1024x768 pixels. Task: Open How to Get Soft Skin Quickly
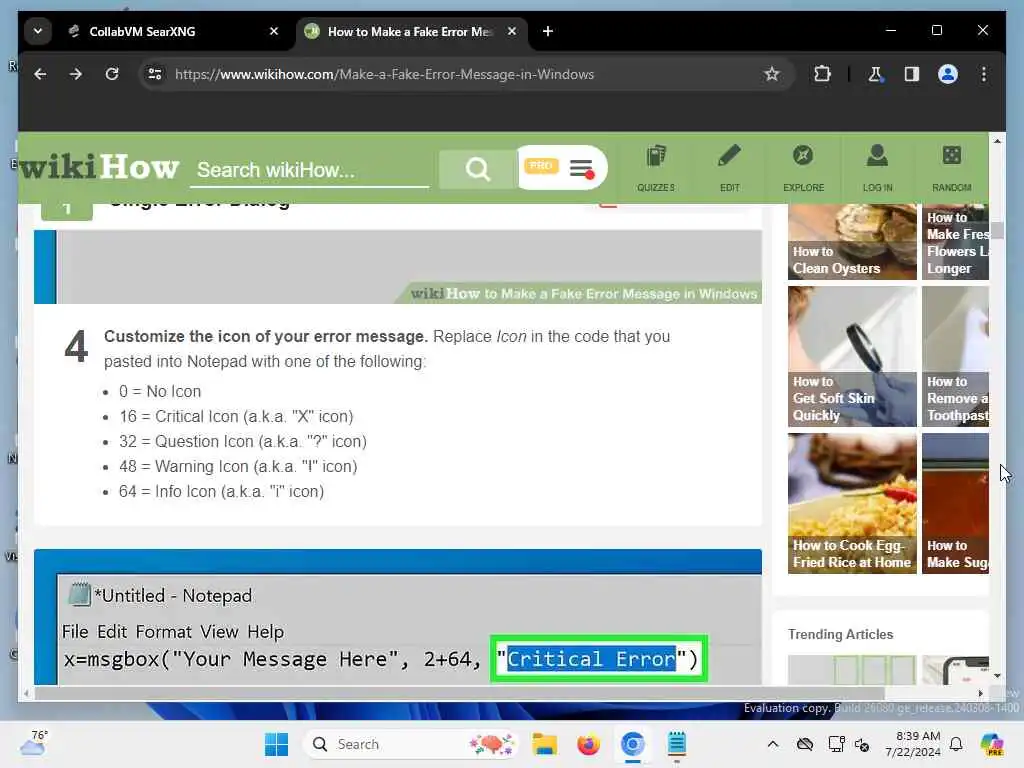pyautogui.click(x=852, y=357)
